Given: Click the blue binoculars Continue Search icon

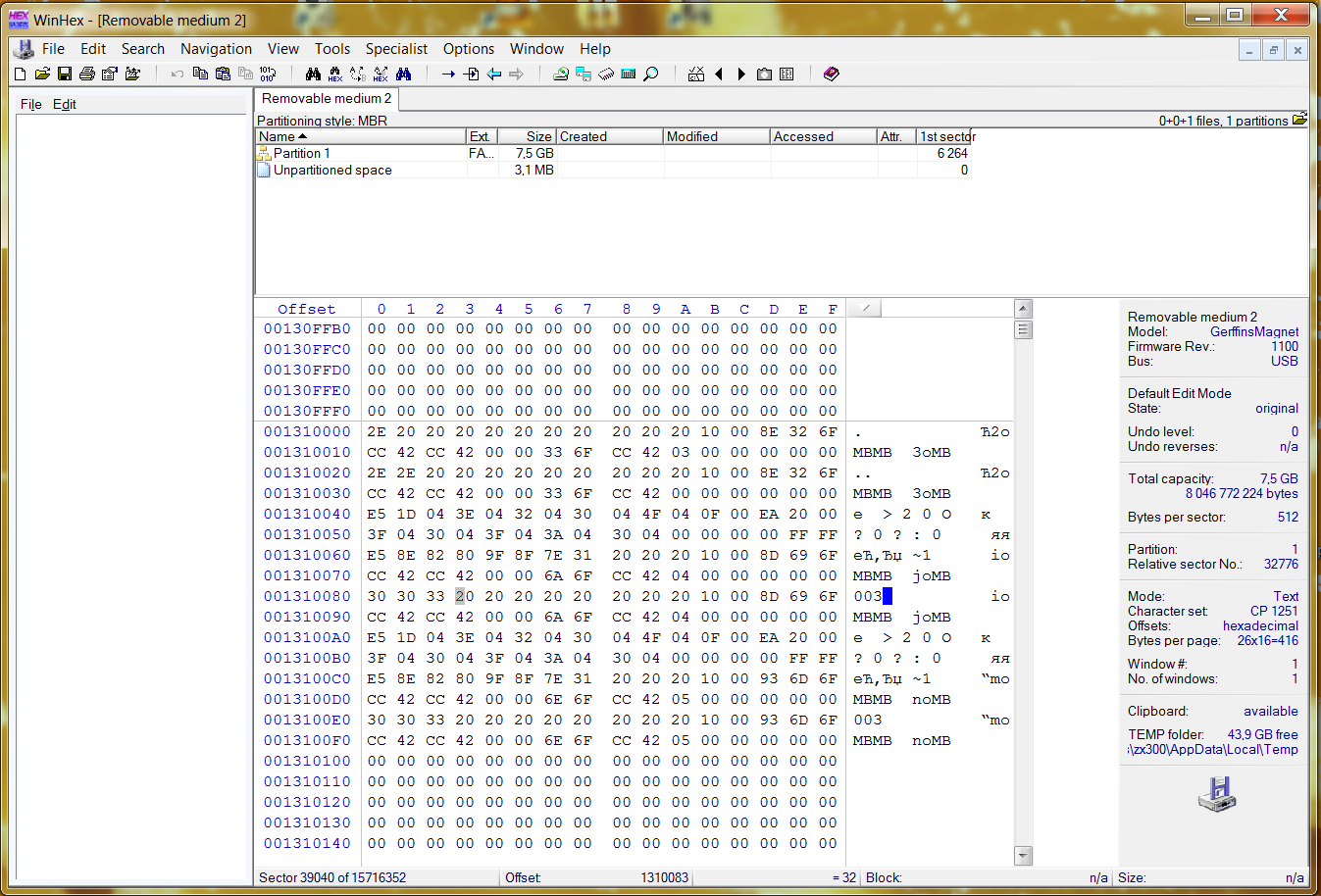Looking at the screenshot, I should 403,74.
